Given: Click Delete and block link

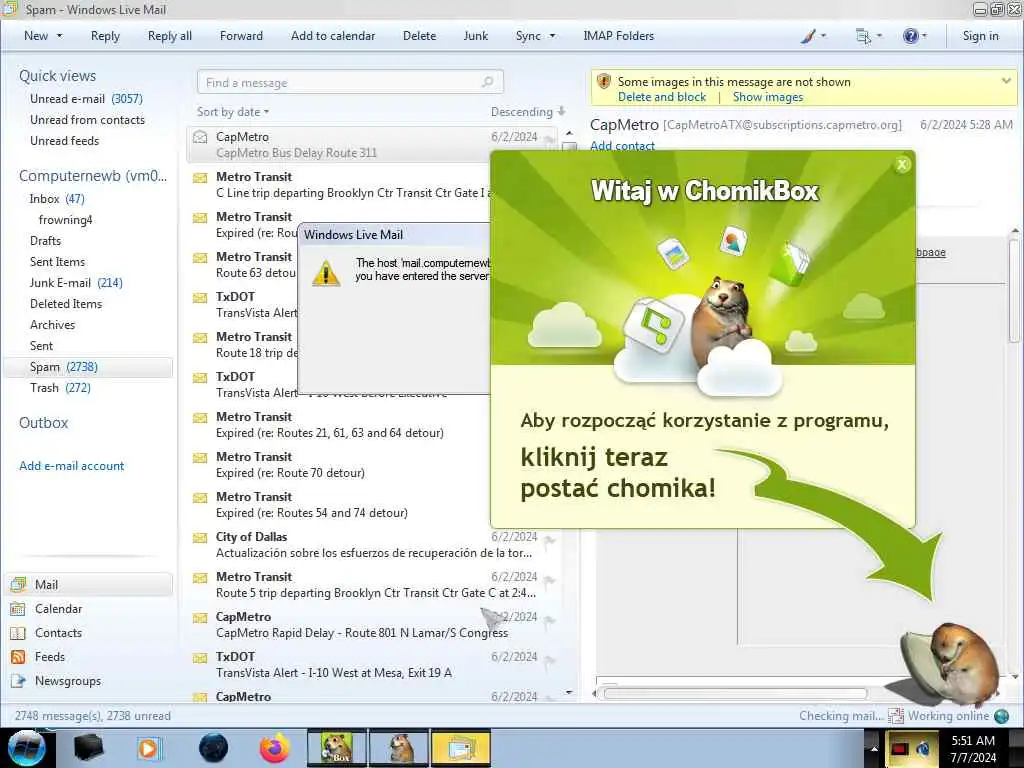Looking at the screenshot, I should (662, 97).
